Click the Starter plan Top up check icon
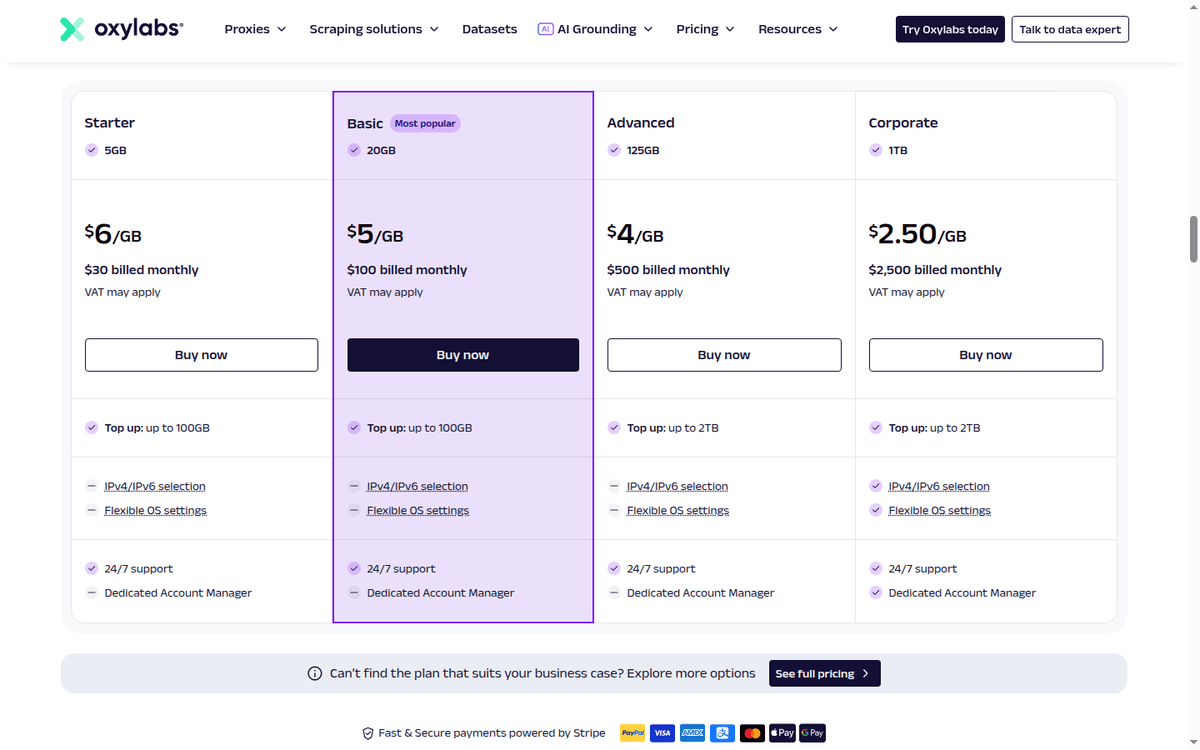The image size is (1200, 750). coord(91,428)
